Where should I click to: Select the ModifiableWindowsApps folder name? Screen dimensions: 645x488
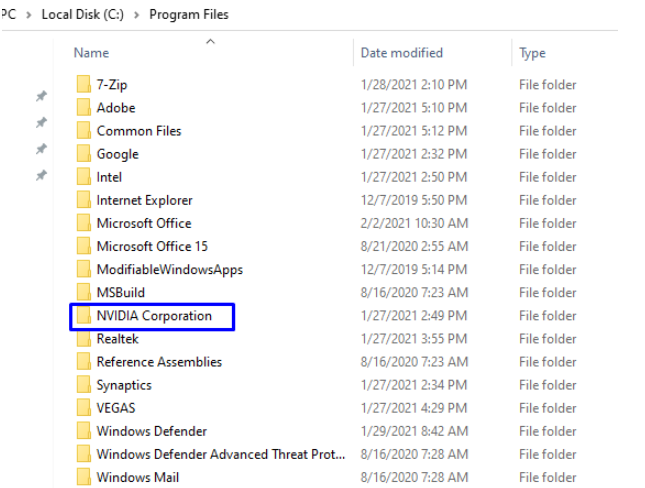point(170,270)
